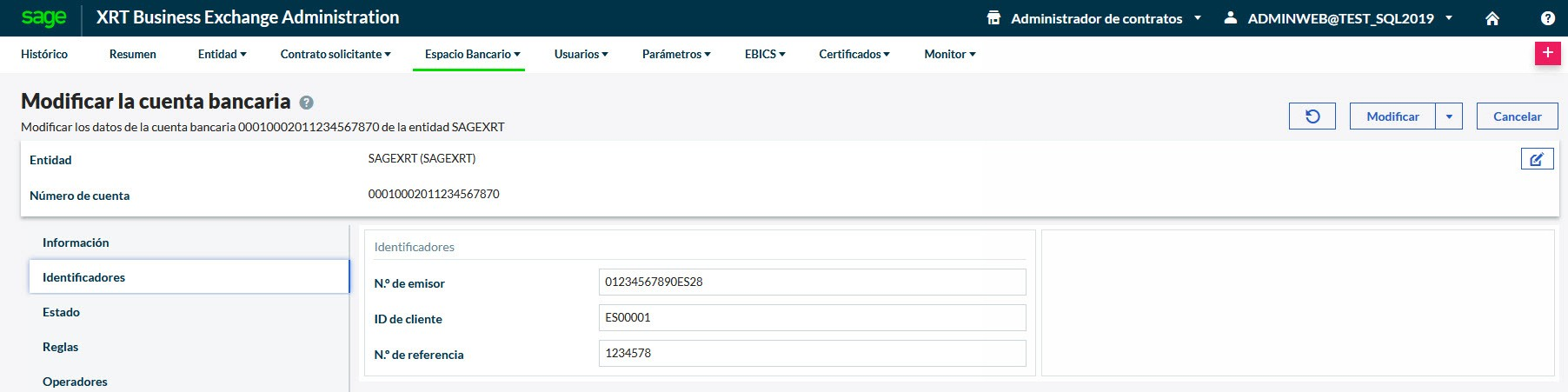Open the Histórico page
The image size is (1568, 392).
44,54
